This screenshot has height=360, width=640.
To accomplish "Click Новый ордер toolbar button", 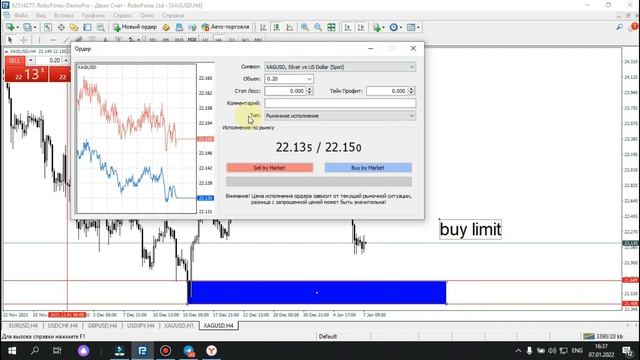I will point(135,27).
